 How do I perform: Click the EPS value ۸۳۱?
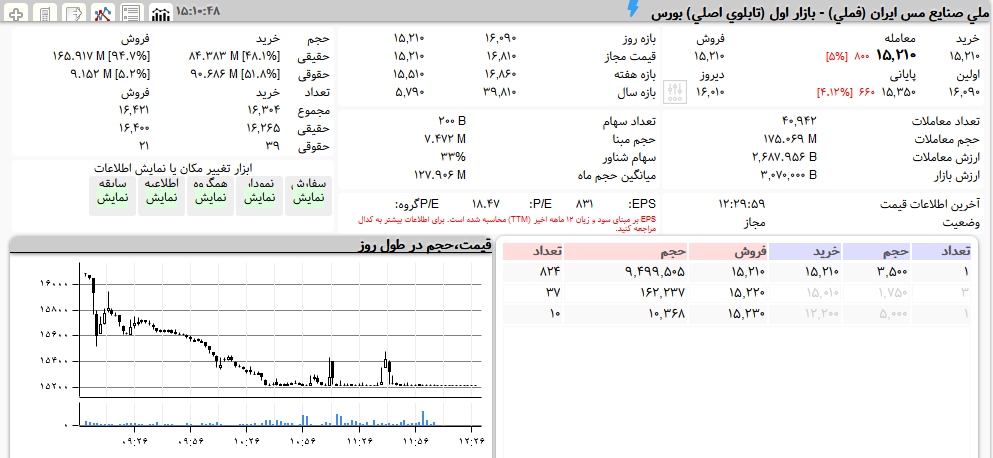point(584,204)
